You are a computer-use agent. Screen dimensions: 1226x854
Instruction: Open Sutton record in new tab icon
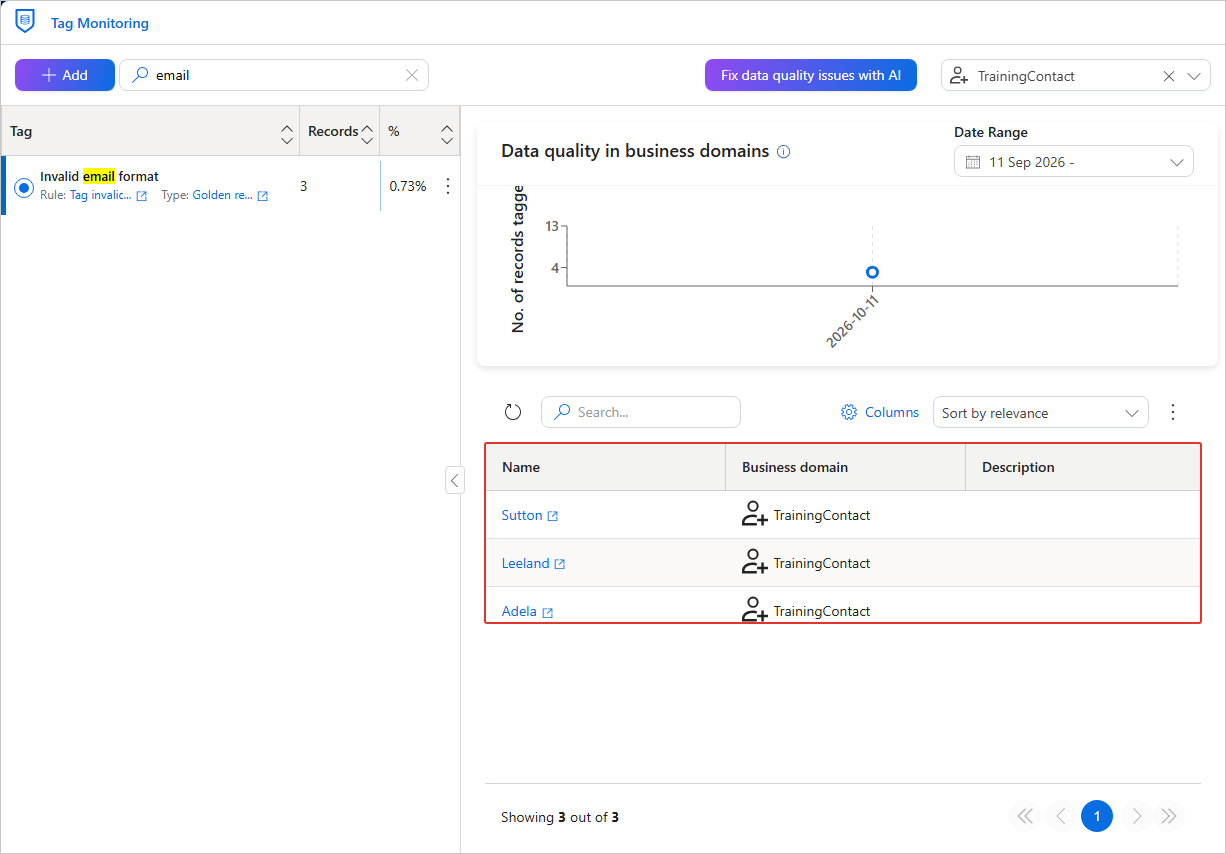[553, 516]
